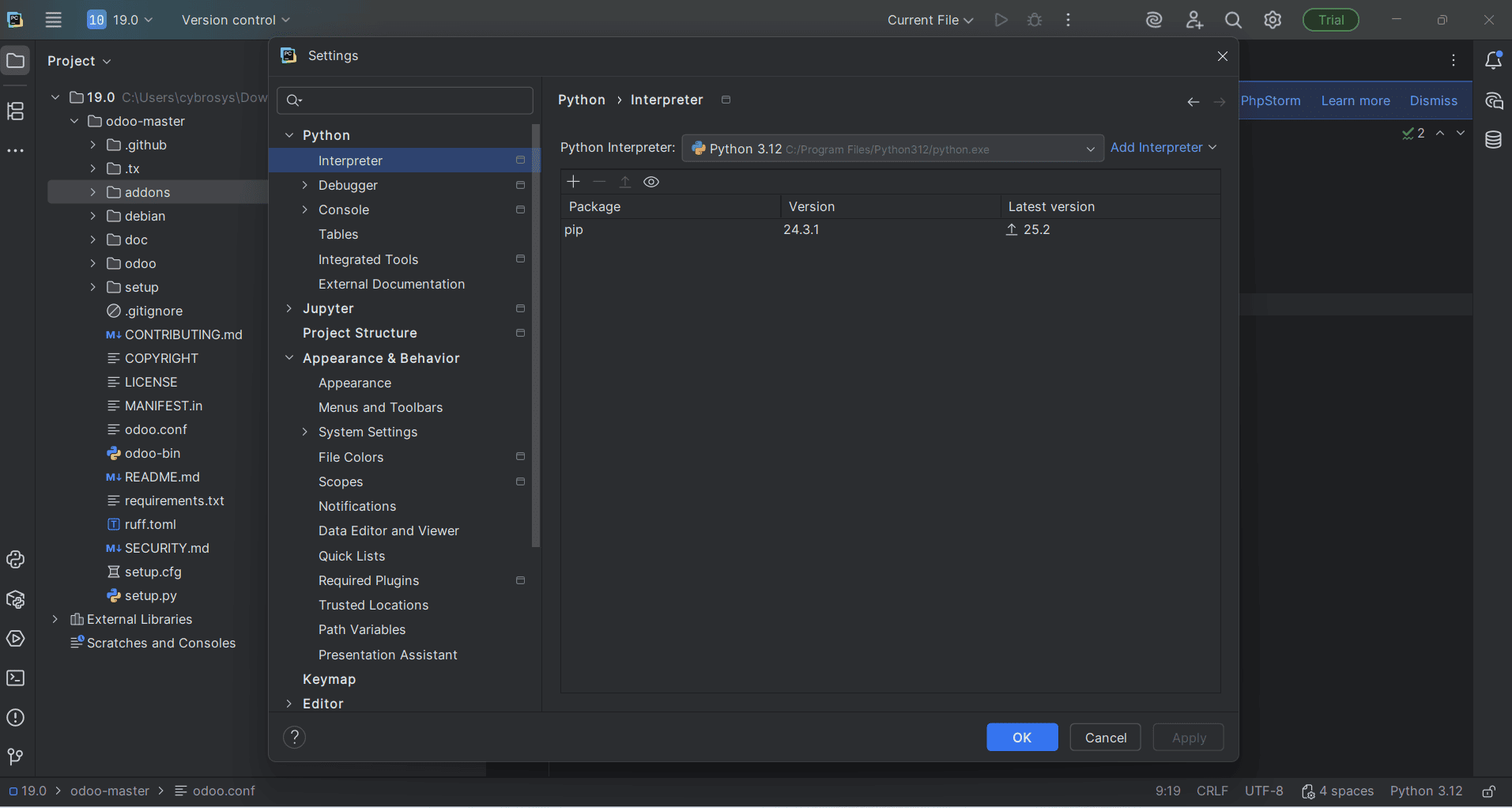Open the Database tool window icon
This screenshot has height=808, width=1512.
[1493, 140]
